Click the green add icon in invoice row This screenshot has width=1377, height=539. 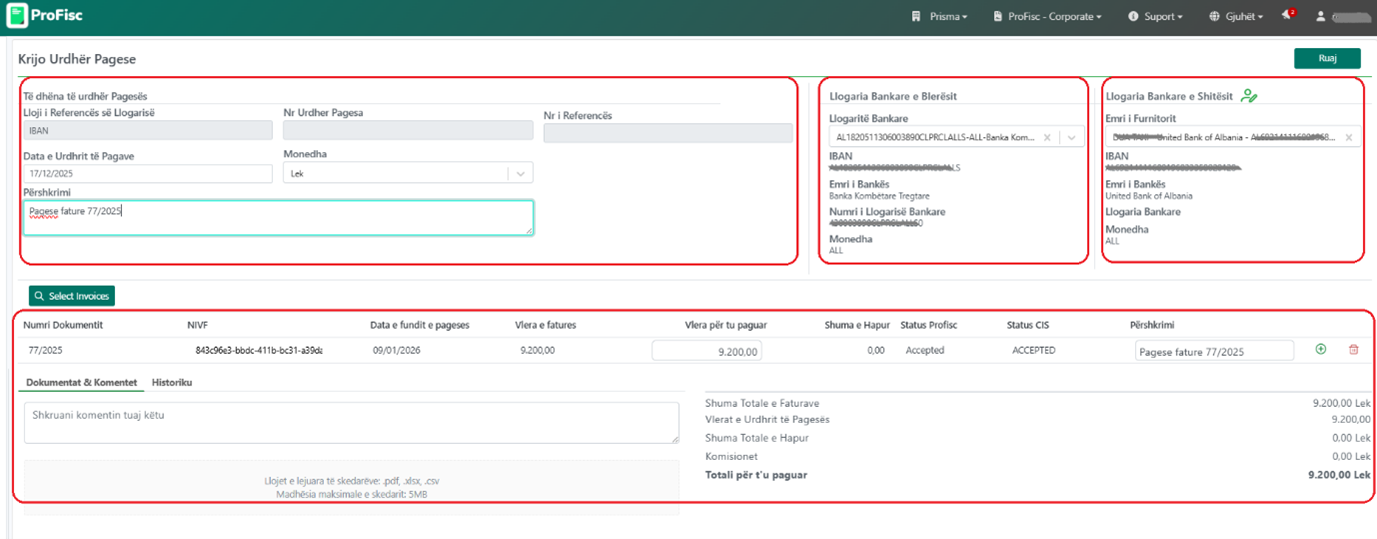[x=1320, y=350]
